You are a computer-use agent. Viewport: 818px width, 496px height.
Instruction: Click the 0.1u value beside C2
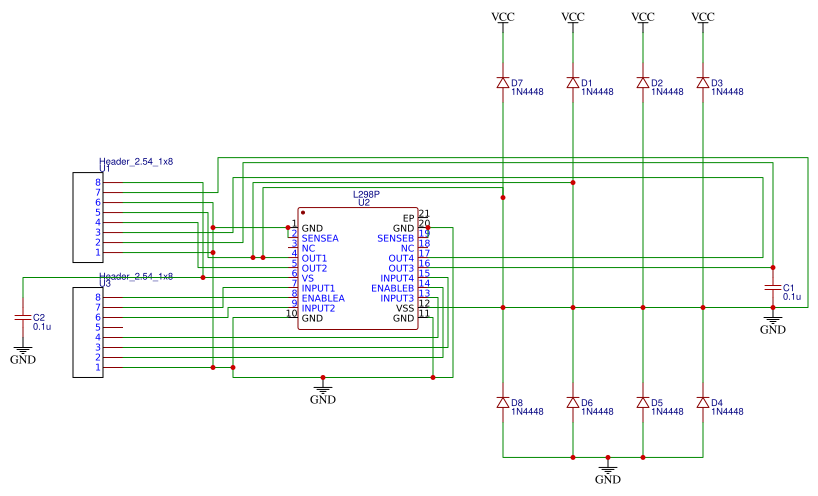42,327
